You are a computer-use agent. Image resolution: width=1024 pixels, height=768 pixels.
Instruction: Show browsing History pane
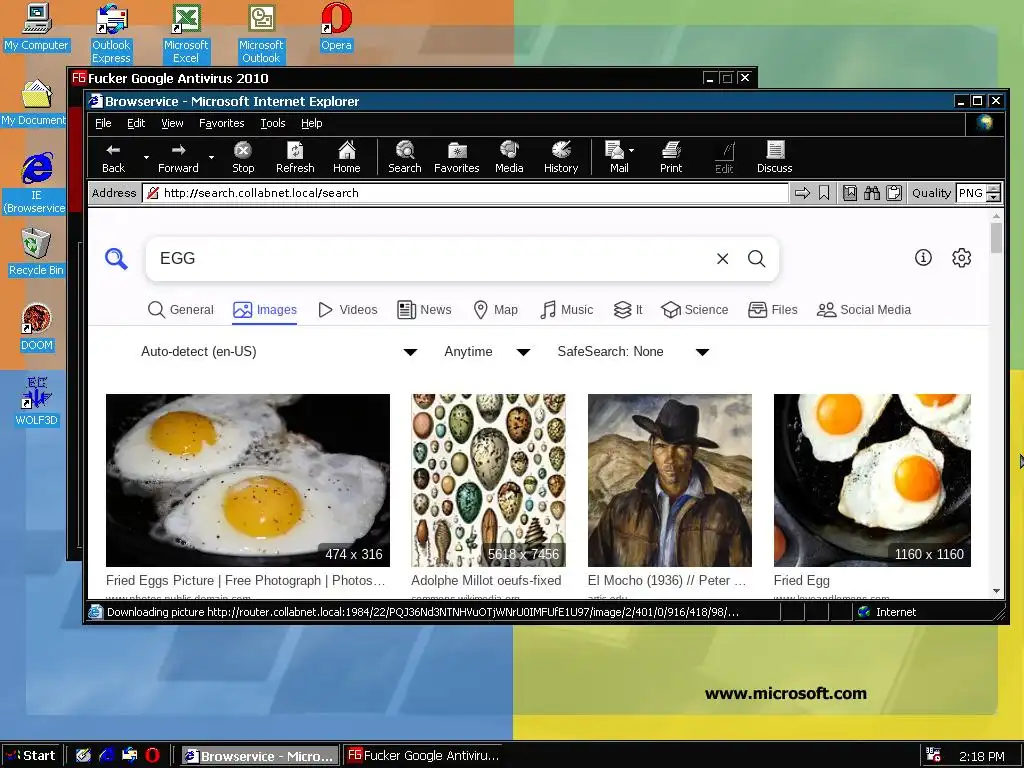561,157
